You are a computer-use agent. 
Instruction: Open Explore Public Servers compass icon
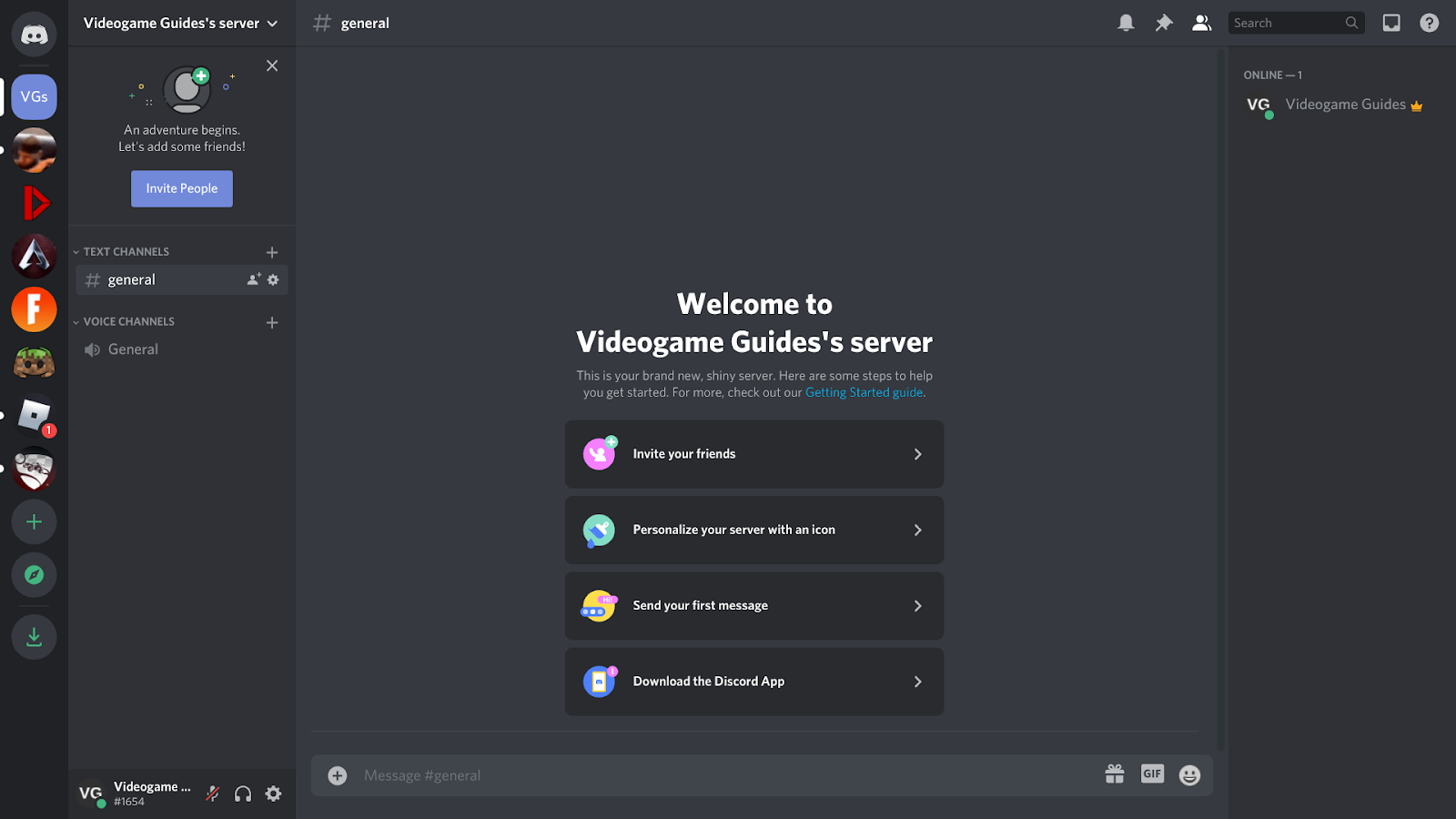34,575
